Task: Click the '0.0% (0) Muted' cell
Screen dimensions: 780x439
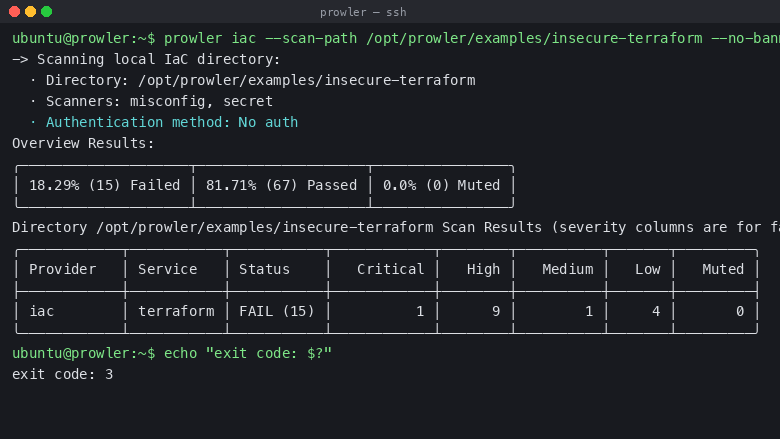Action: [441, 185]
